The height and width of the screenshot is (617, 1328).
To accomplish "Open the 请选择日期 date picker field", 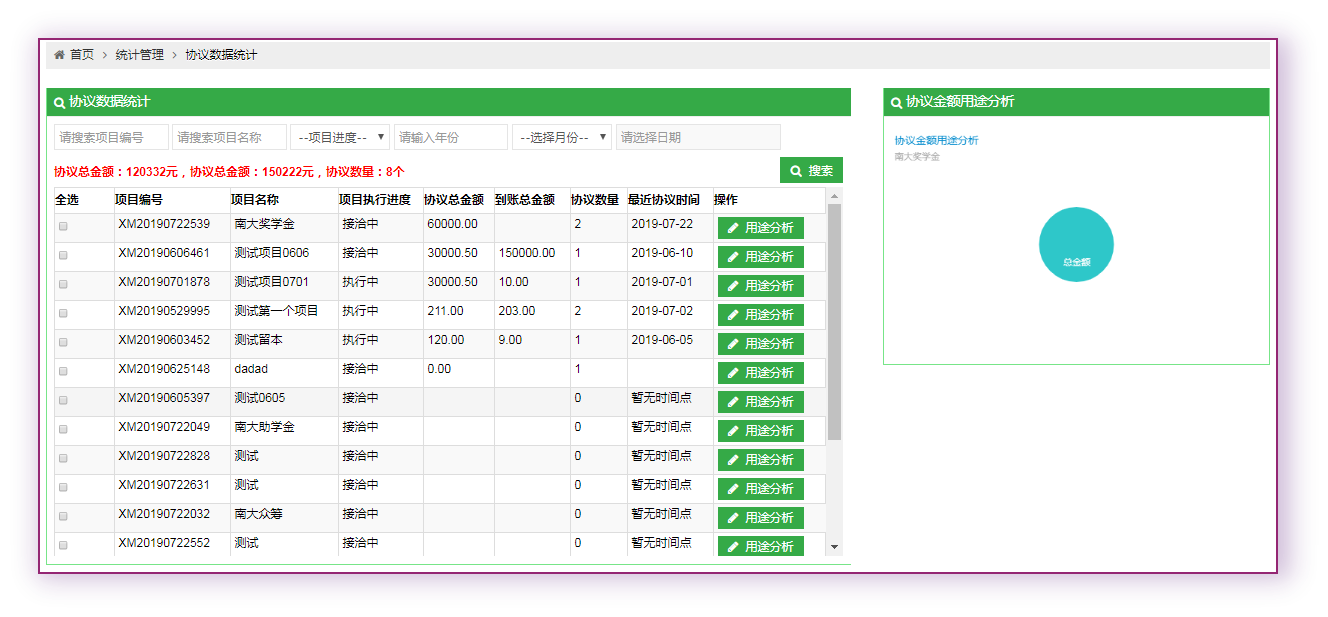I will [697, 137].
